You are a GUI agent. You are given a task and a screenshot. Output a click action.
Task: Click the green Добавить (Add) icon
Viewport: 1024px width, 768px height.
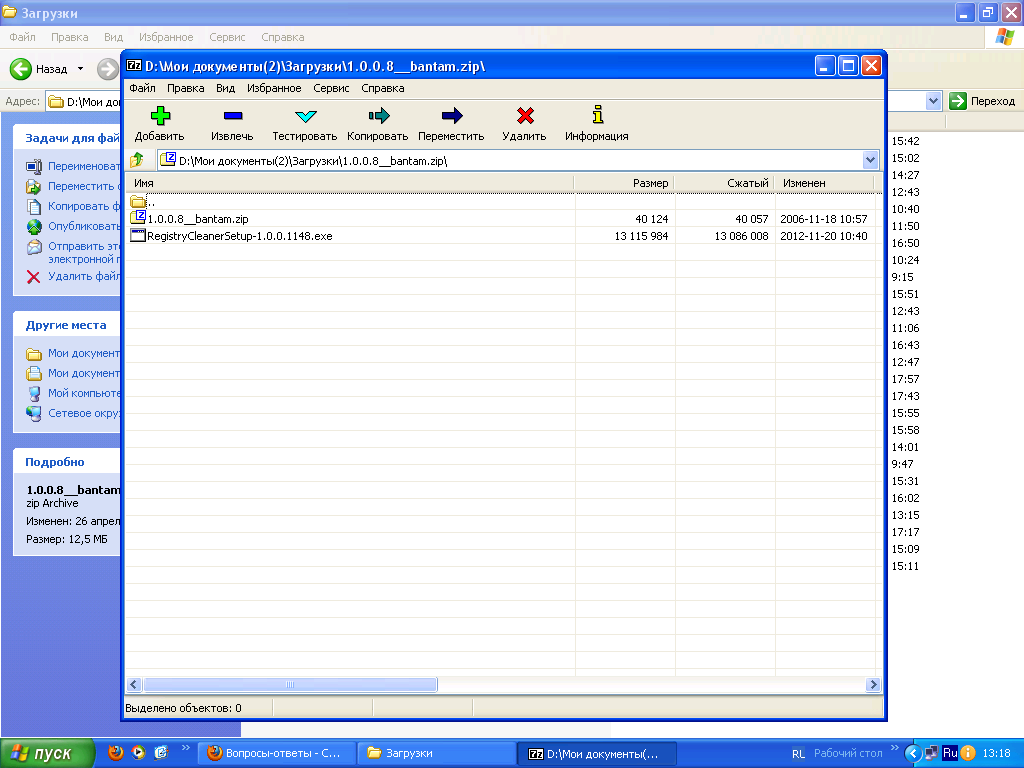coord(160,116)
